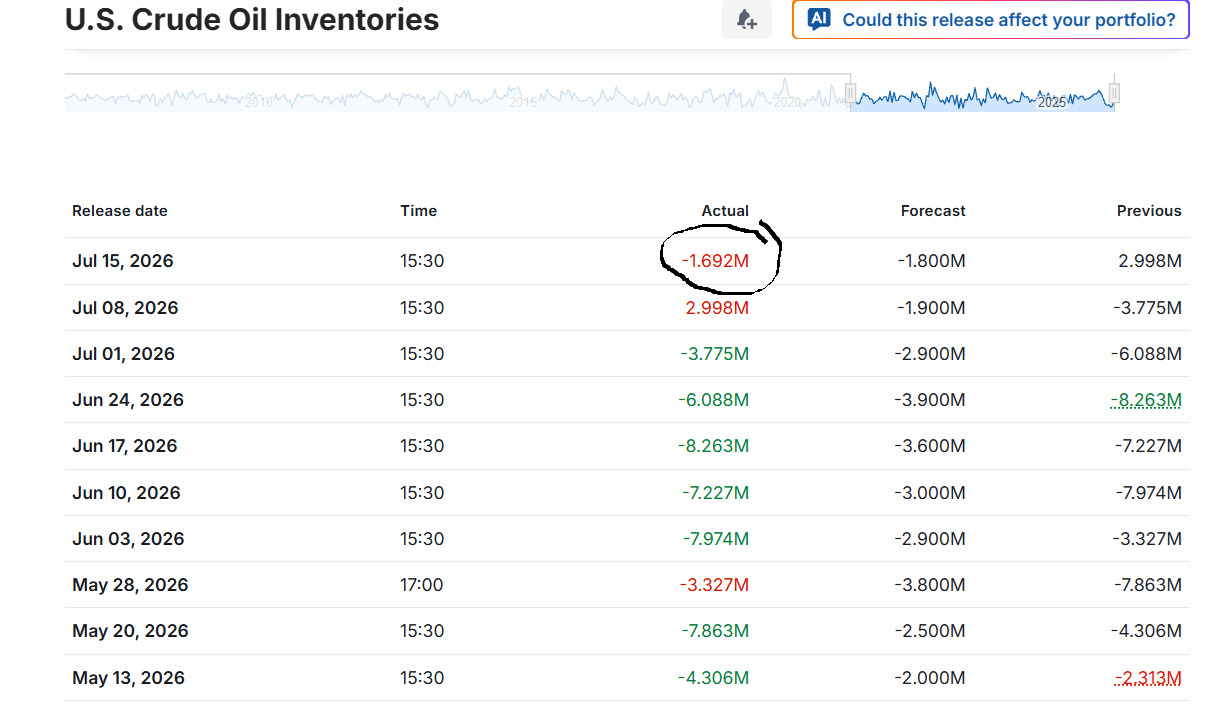
Task: Click the left range handle on the chart navigator
Action: pyautogui.click(x=850, y=94)
